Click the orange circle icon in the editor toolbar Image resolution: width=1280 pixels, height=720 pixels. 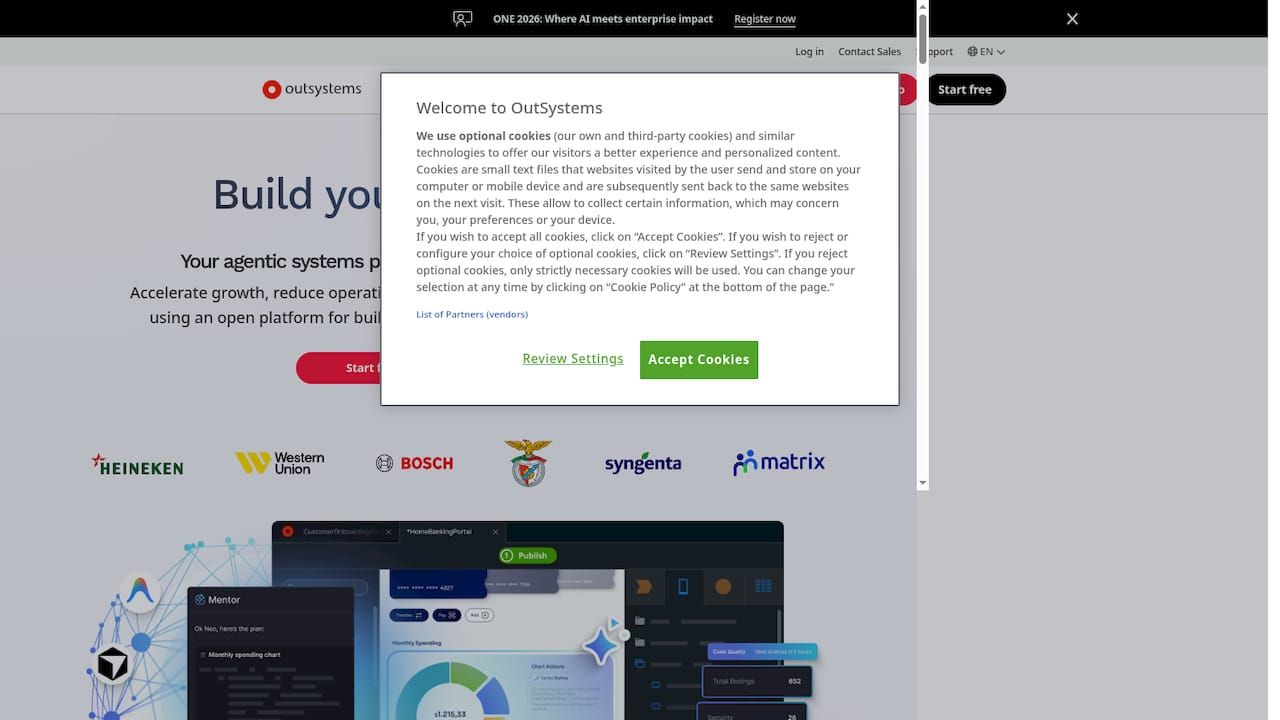coord(723,586)
